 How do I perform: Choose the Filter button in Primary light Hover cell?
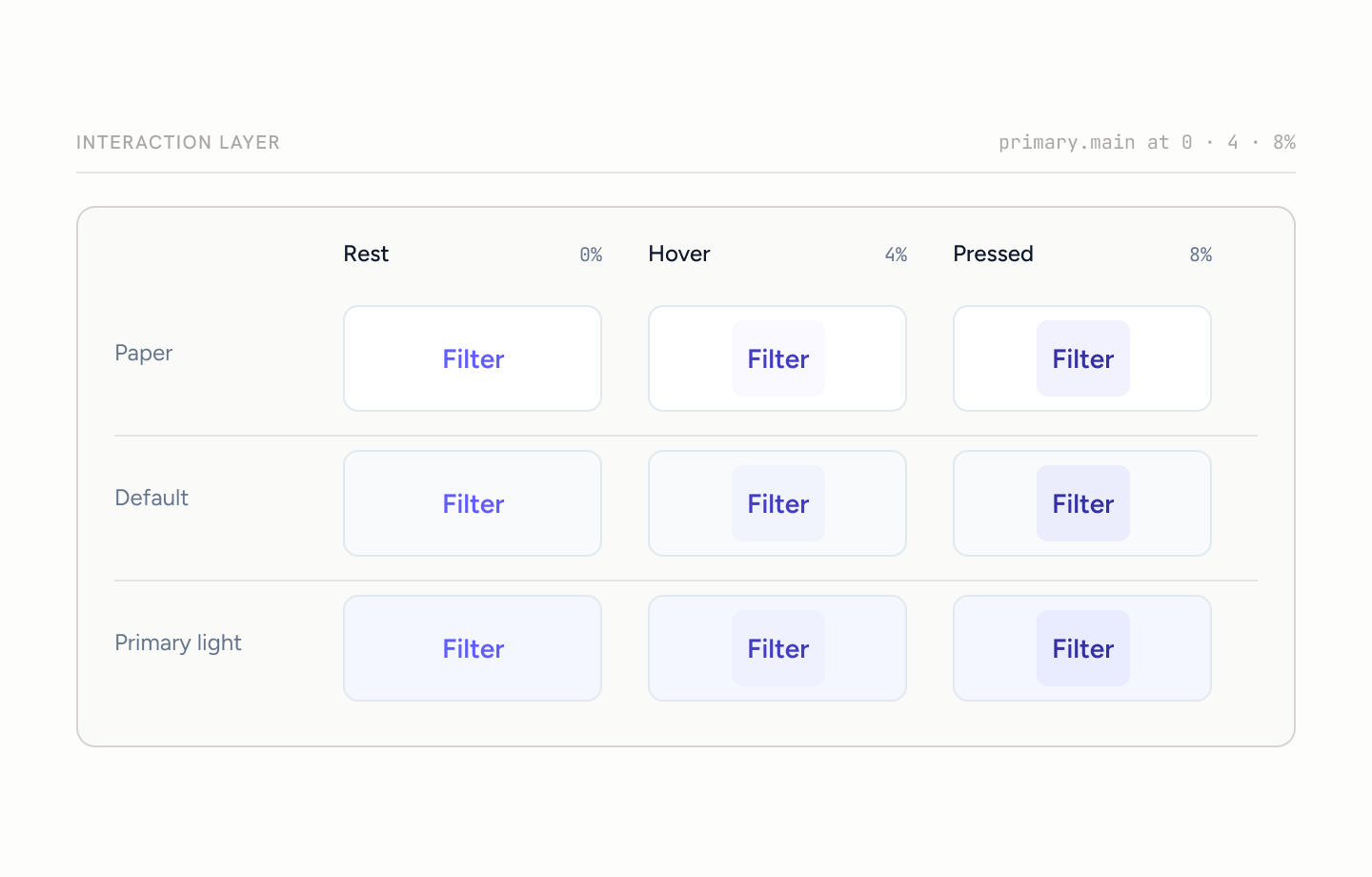(x=777, y=648)
